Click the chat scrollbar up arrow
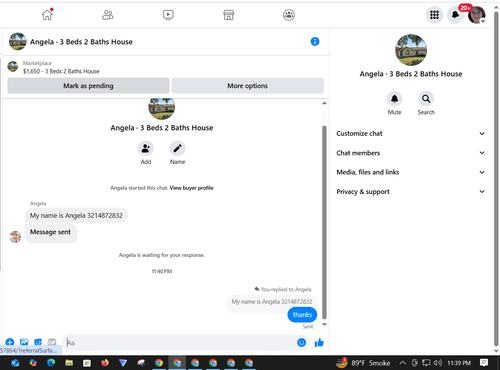The image size is (500, 370). point(324,103)
